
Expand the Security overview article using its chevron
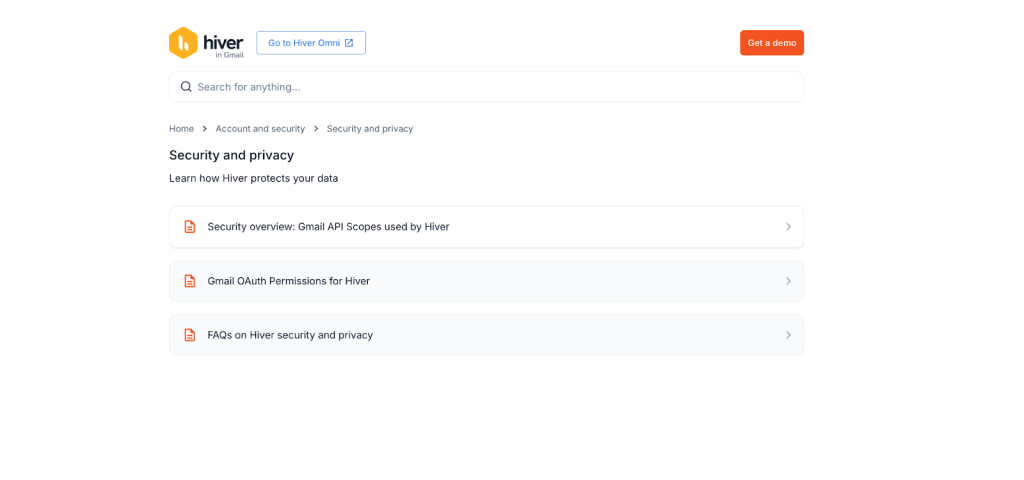[788, 227]
